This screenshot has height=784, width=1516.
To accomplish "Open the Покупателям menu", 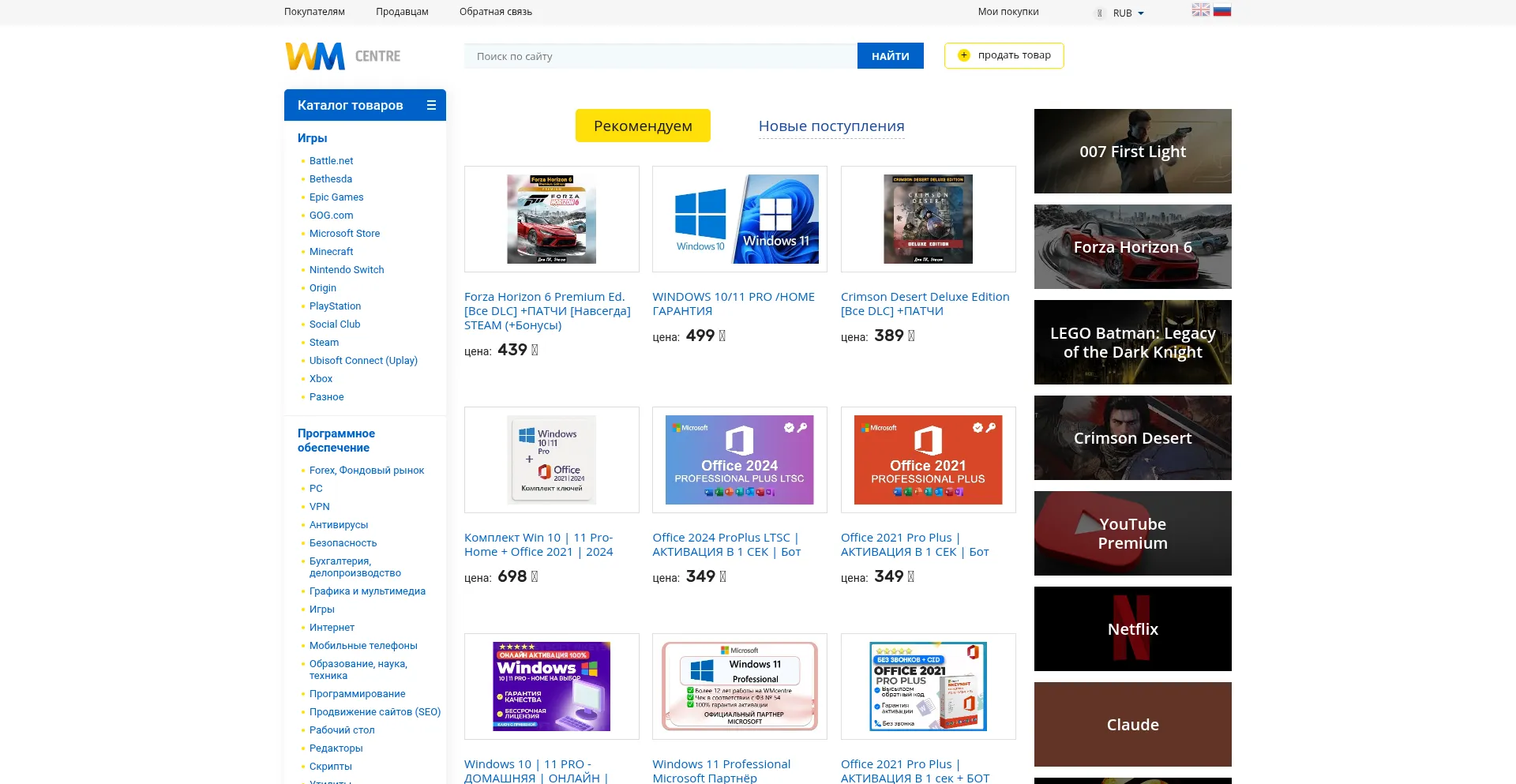I will [x=314, y=12].
